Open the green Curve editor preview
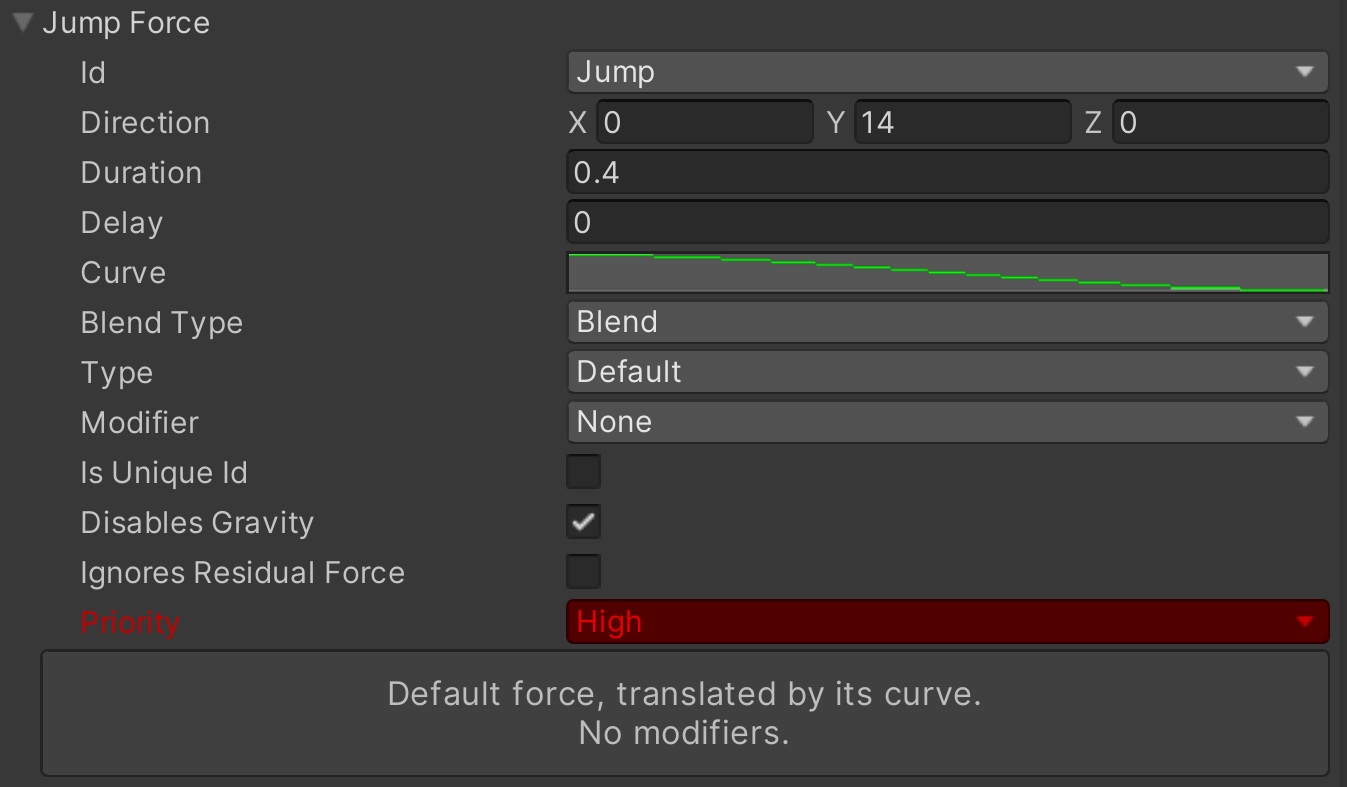Viewport: 1347px width, 787px height. point(946,272)
